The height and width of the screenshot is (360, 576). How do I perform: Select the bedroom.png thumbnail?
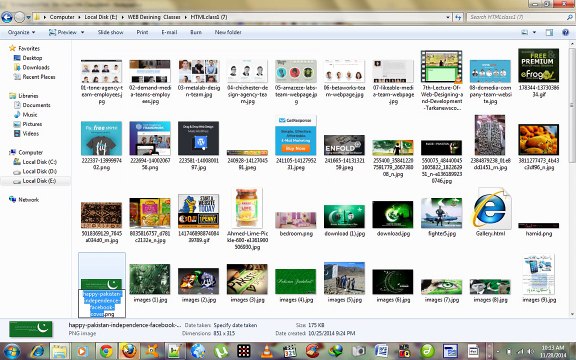296,220
